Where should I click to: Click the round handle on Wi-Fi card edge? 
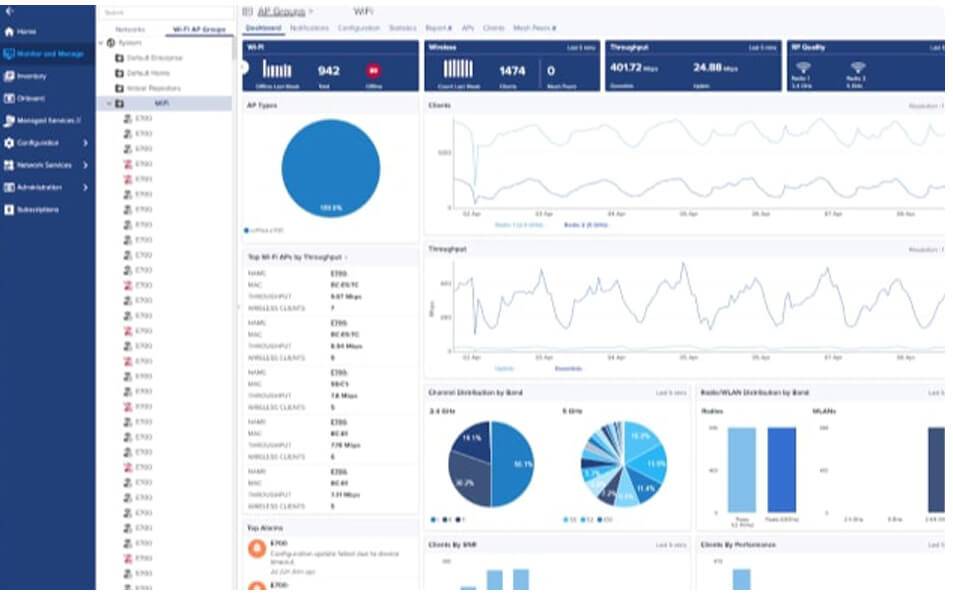point(244,67)
